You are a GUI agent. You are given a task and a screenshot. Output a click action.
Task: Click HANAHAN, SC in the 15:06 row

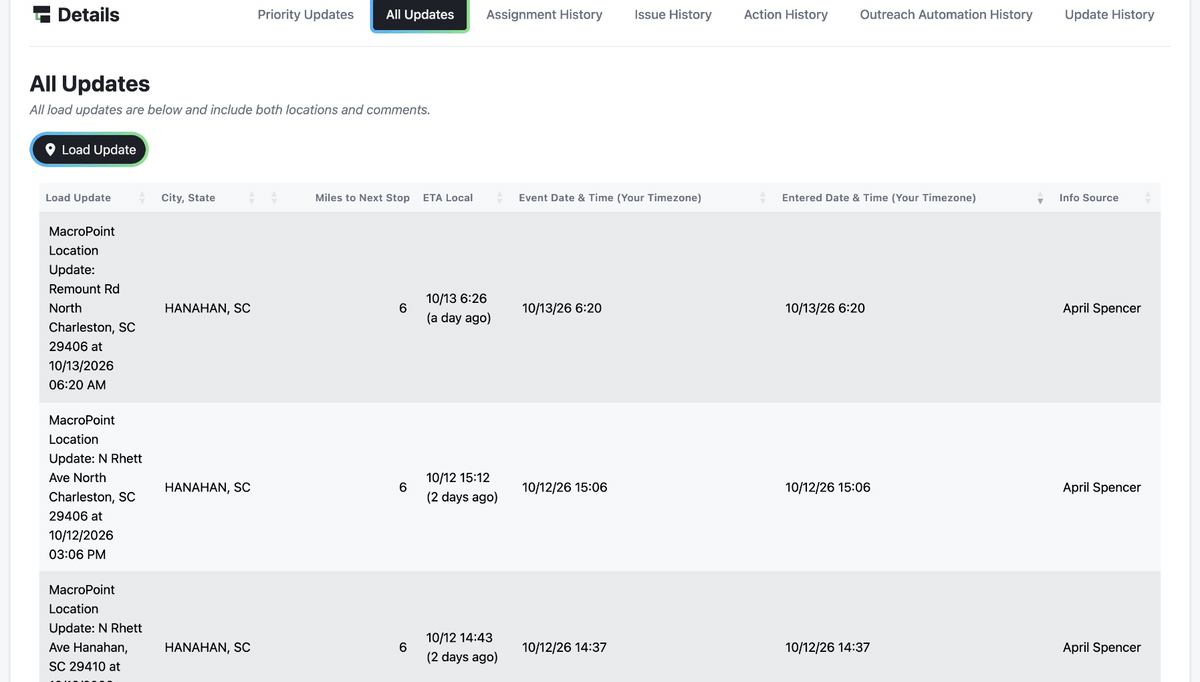coord(207,487)
